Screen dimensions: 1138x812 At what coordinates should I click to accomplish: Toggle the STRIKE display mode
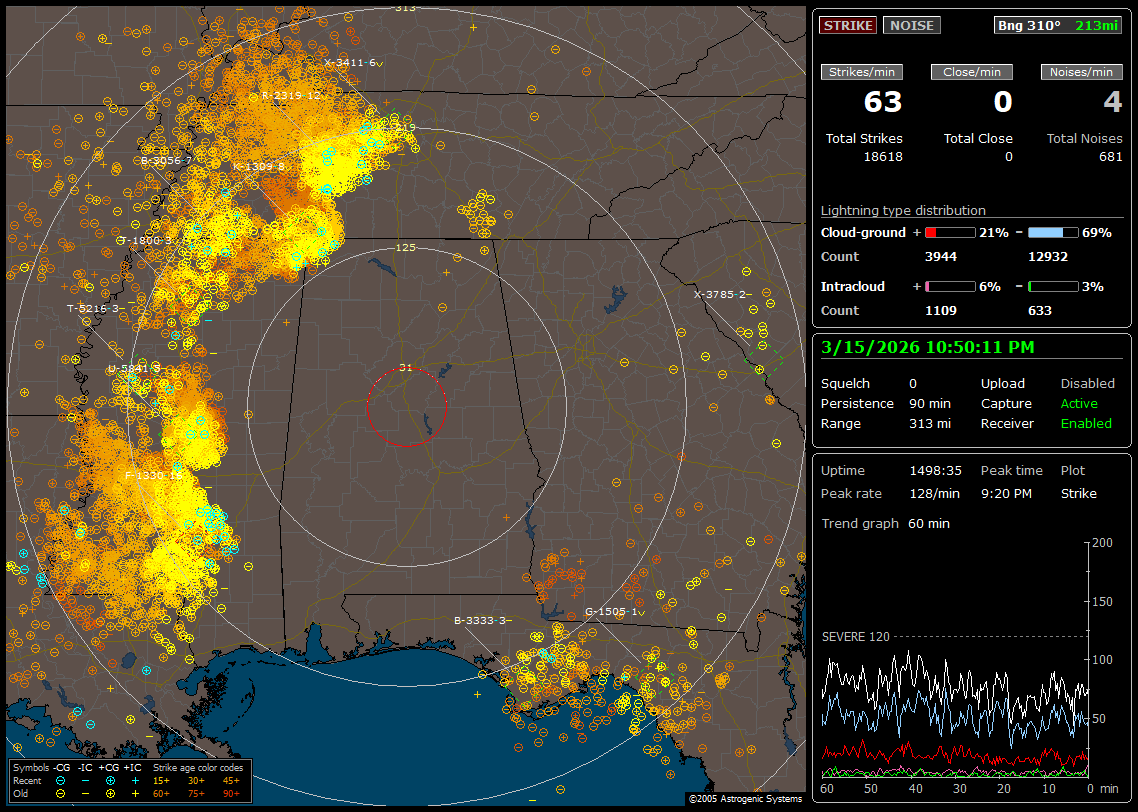[848, 25]
